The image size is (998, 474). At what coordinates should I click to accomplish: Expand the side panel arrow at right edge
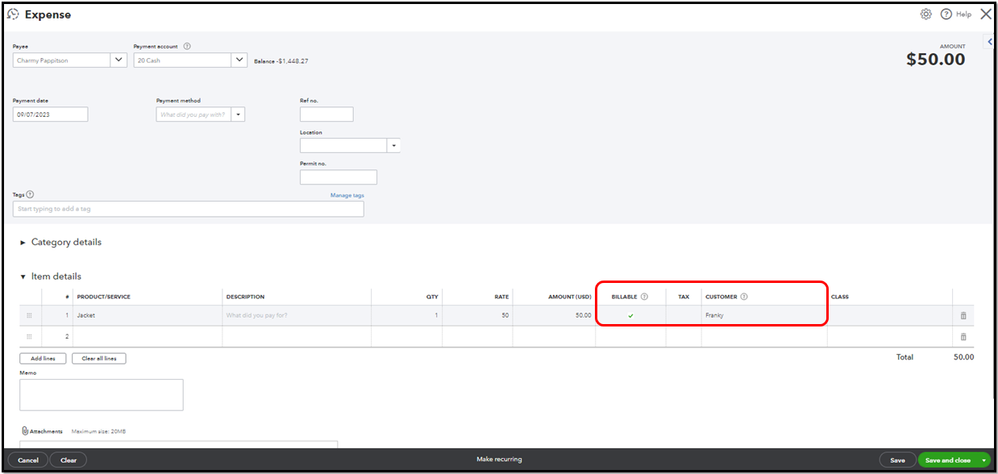[990, 41]
